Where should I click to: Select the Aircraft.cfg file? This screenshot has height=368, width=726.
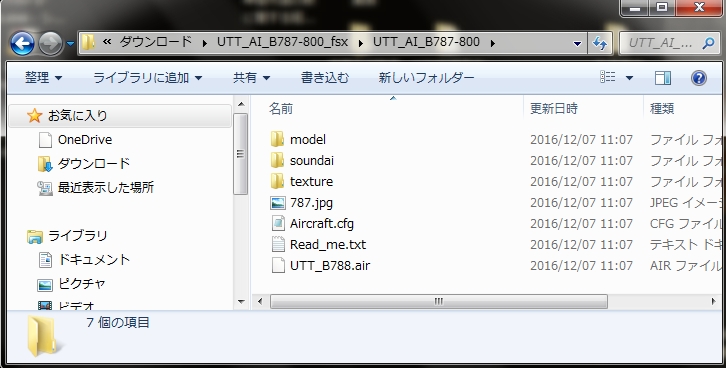pyautogui.click(x=322, y=224)
